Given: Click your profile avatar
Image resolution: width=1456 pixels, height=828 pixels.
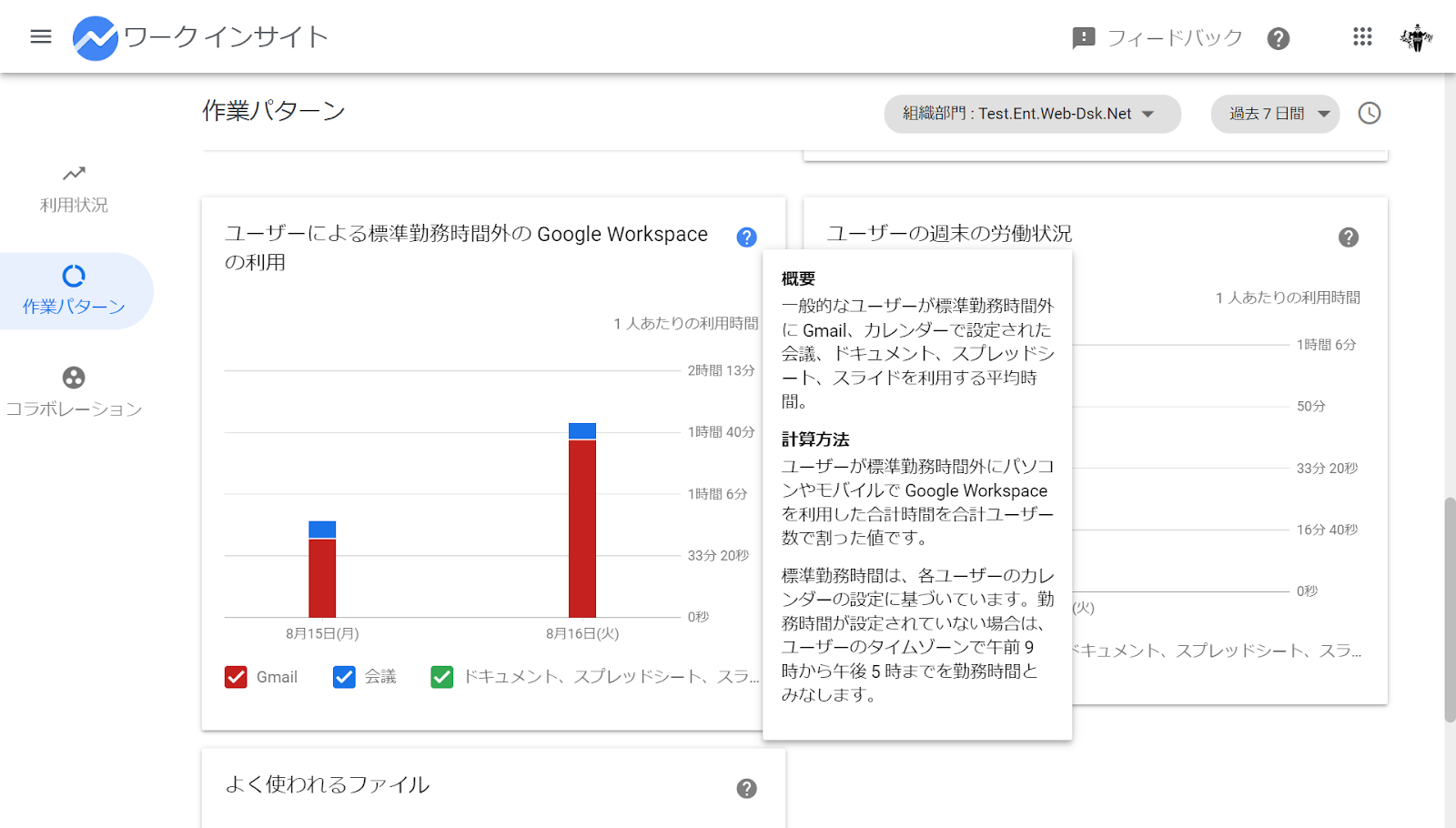Looking at the screenshot, I should point(1416,37).
